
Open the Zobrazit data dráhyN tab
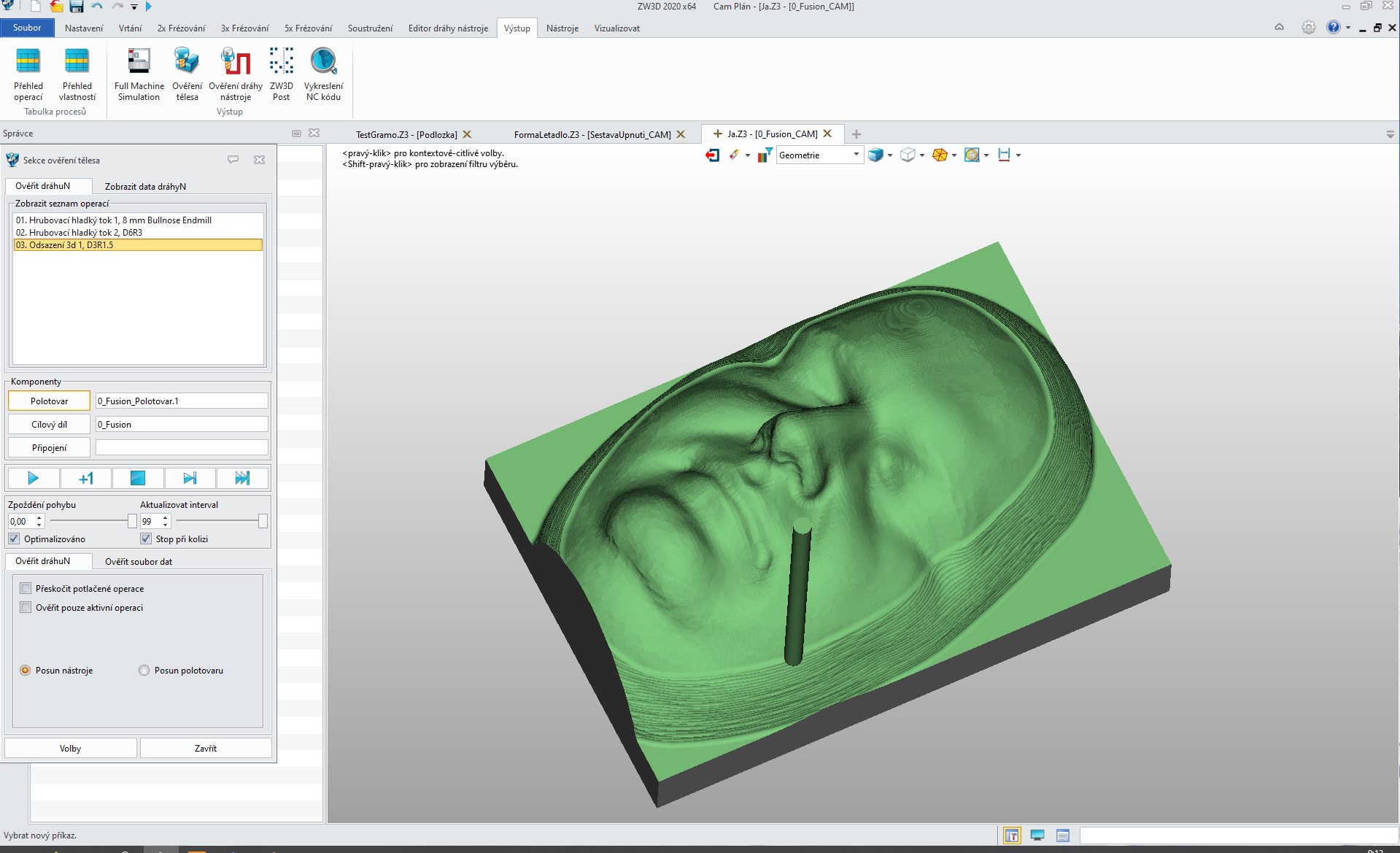[x=145, y=186]
